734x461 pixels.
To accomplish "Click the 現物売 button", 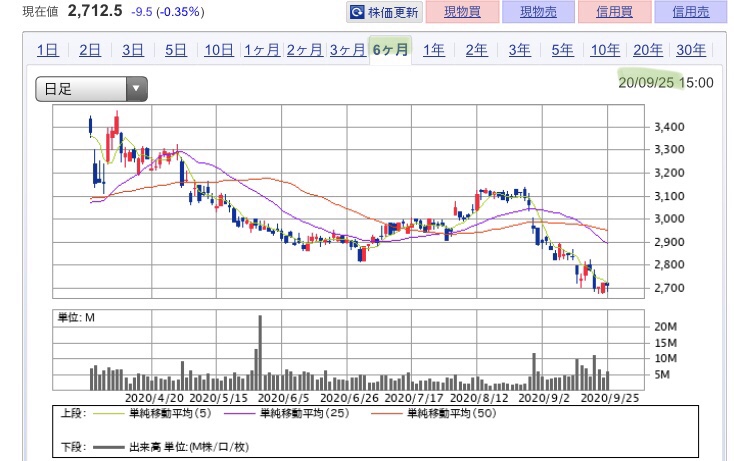I will pos(538,12).
